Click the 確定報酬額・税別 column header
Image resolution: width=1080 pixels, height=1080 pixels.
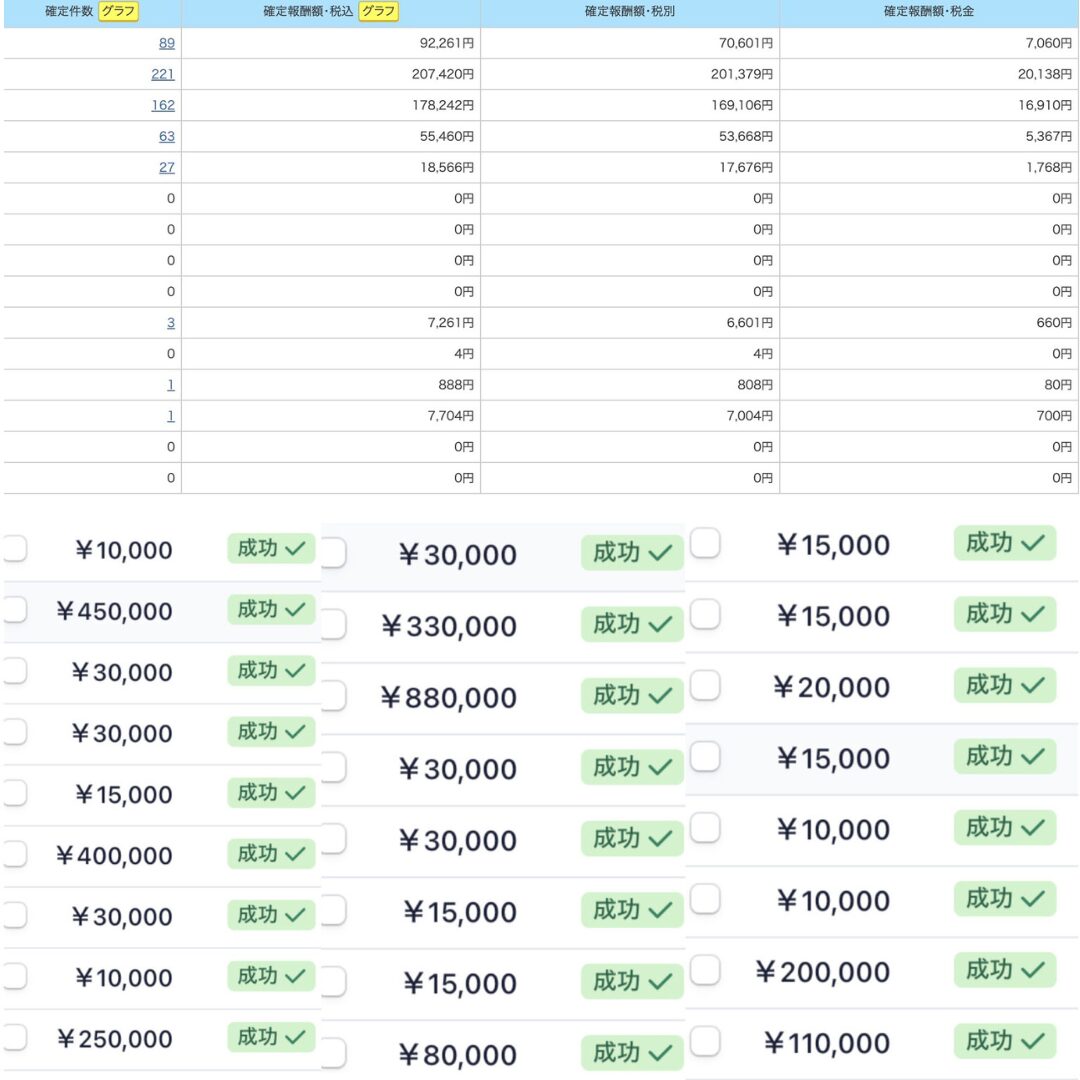point(630,11)
